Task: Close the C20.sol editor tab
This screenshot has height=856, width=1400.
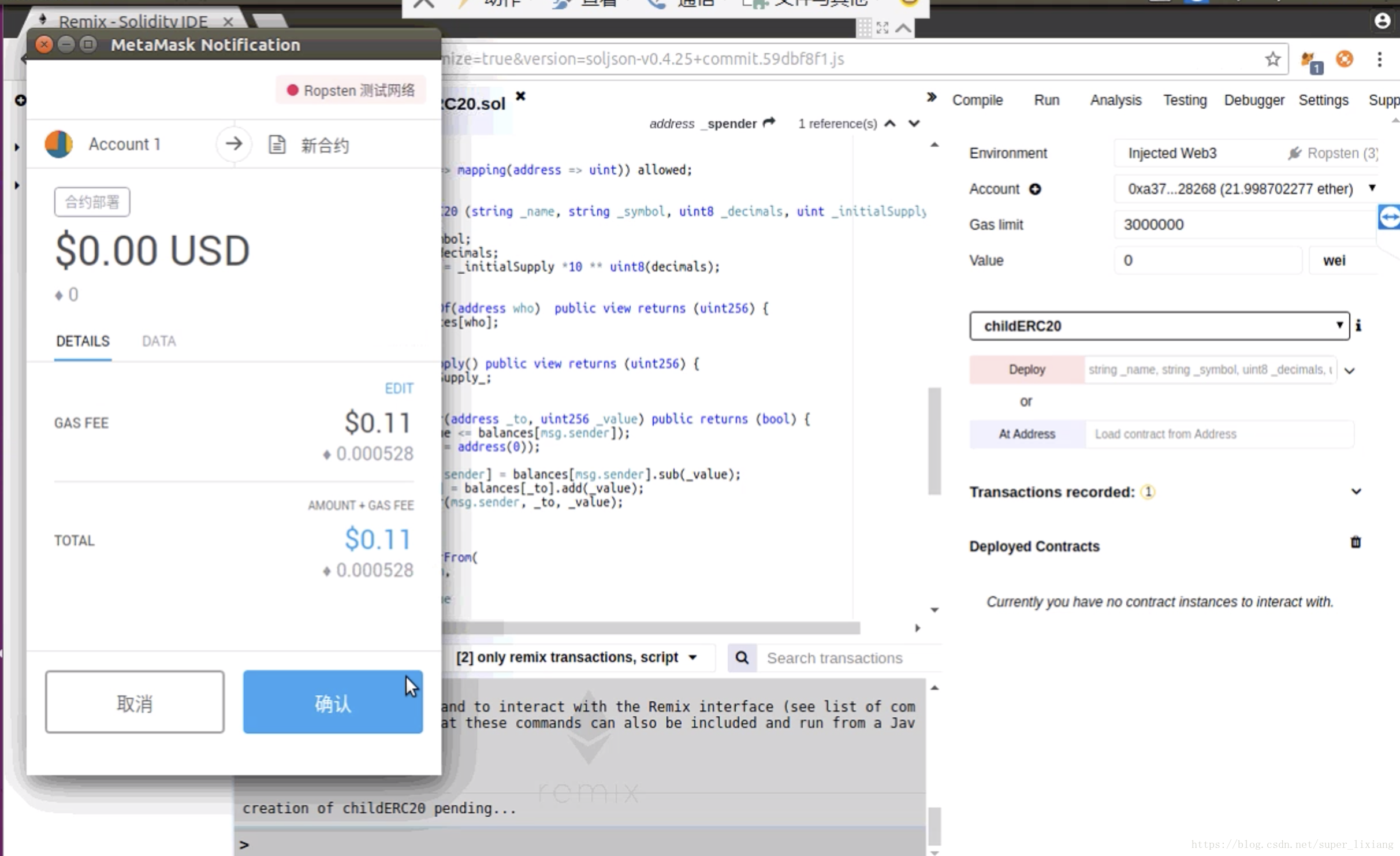Action: (x=520, y=96)
